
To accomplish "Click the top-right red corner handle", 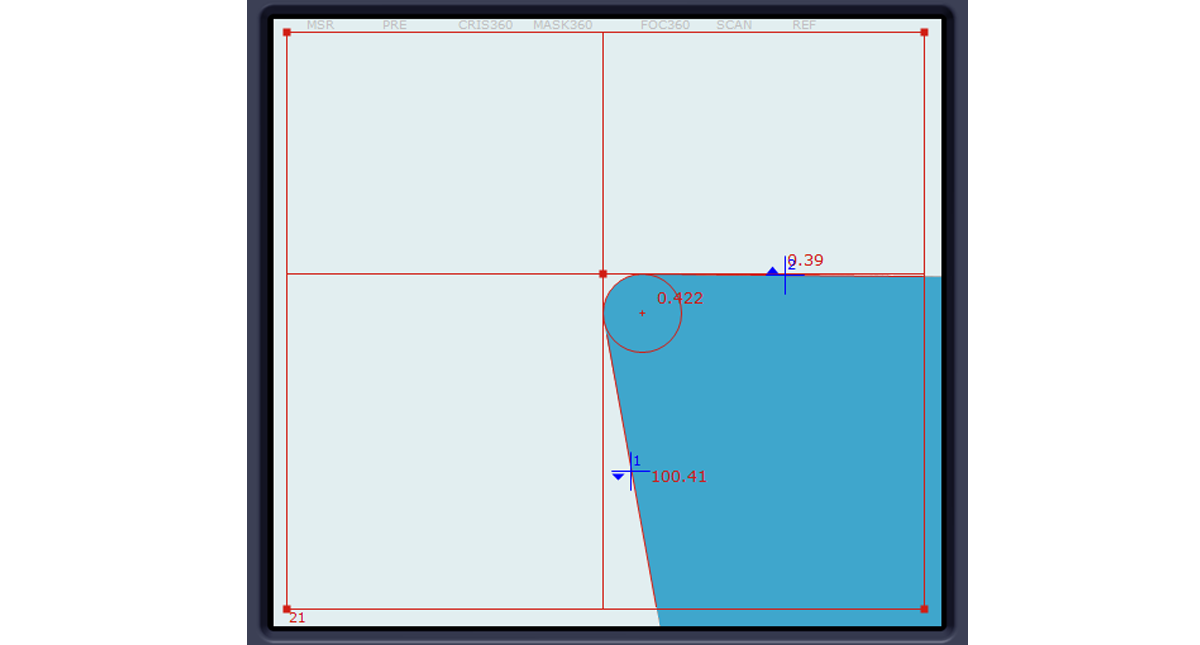I will pos(924,33).
